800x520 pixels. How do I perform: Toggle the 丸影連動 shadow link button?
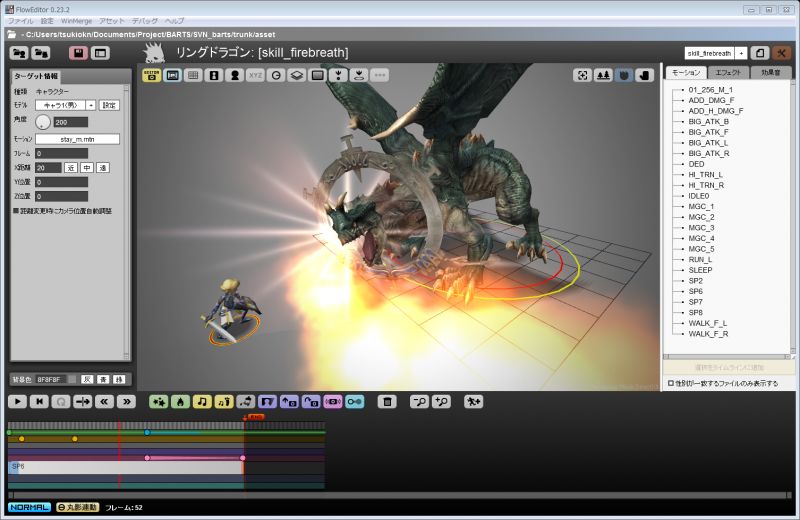click(78, 507)
